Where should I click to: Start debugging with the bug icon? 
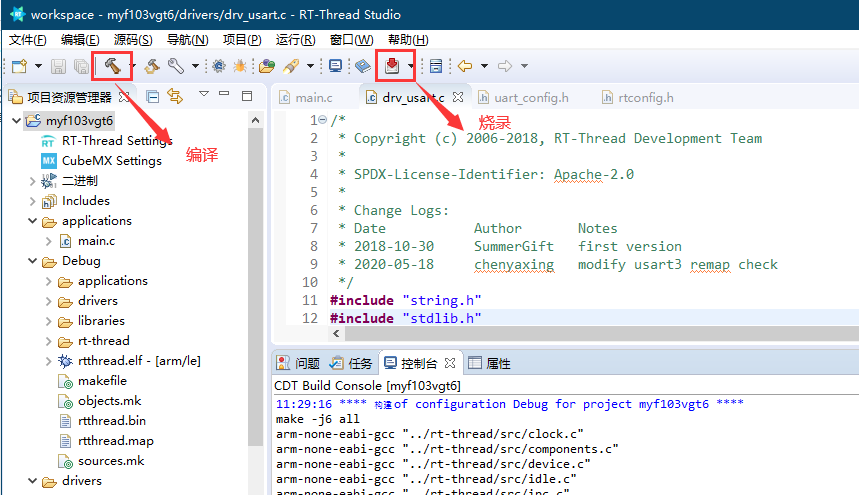pyautogui.click(x=239, y=66)
